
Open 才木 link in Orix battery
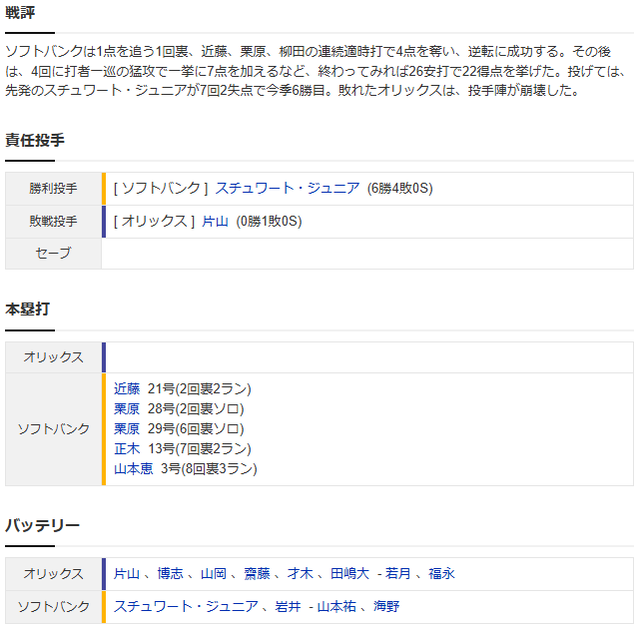tap(300, 573)
